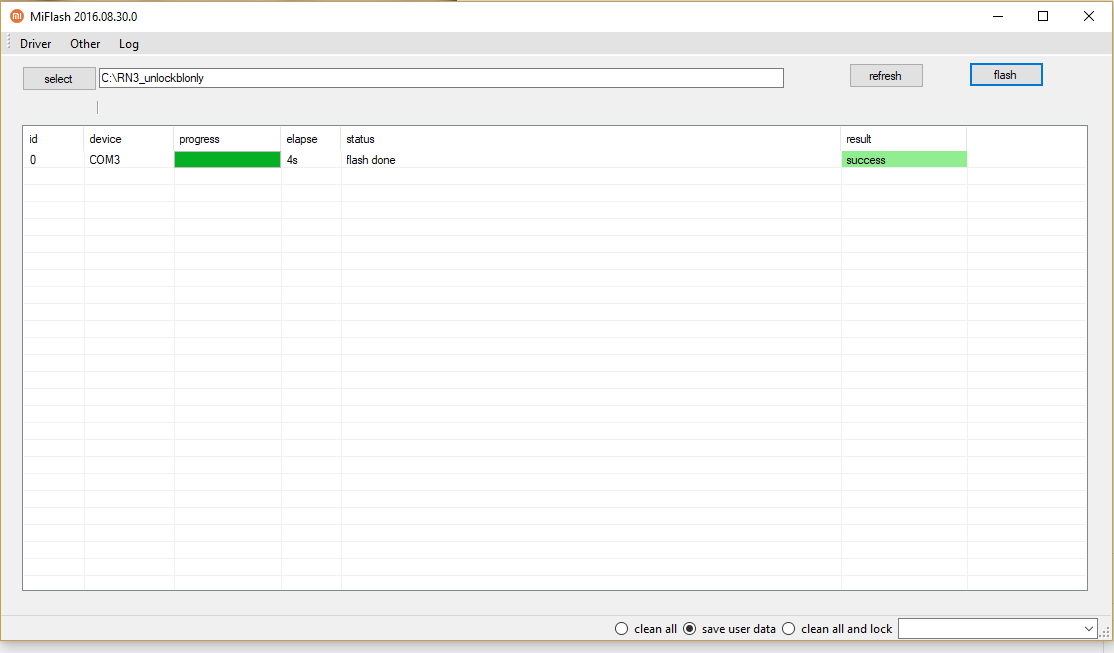
Task: Click the window resize grip at bottom right
Action: tap(1105, 632)
